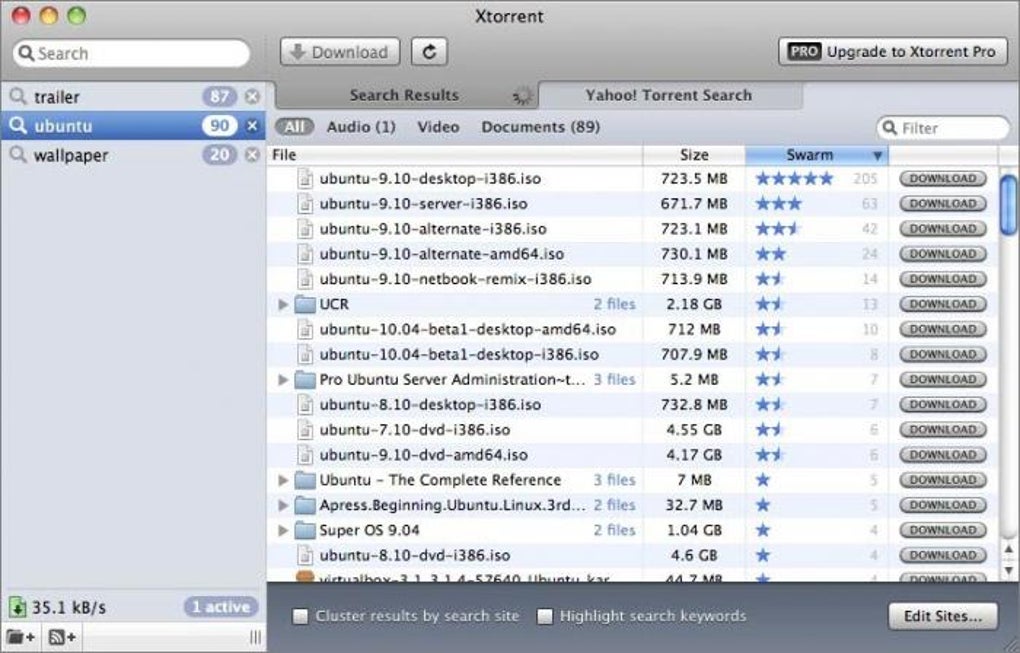Image resolution: width=1020 pixels, height=653 pixels.
Task: Click the Apress.Beginning.Ubuntu.Linux folder icon
Action: (x=304, y=505)
